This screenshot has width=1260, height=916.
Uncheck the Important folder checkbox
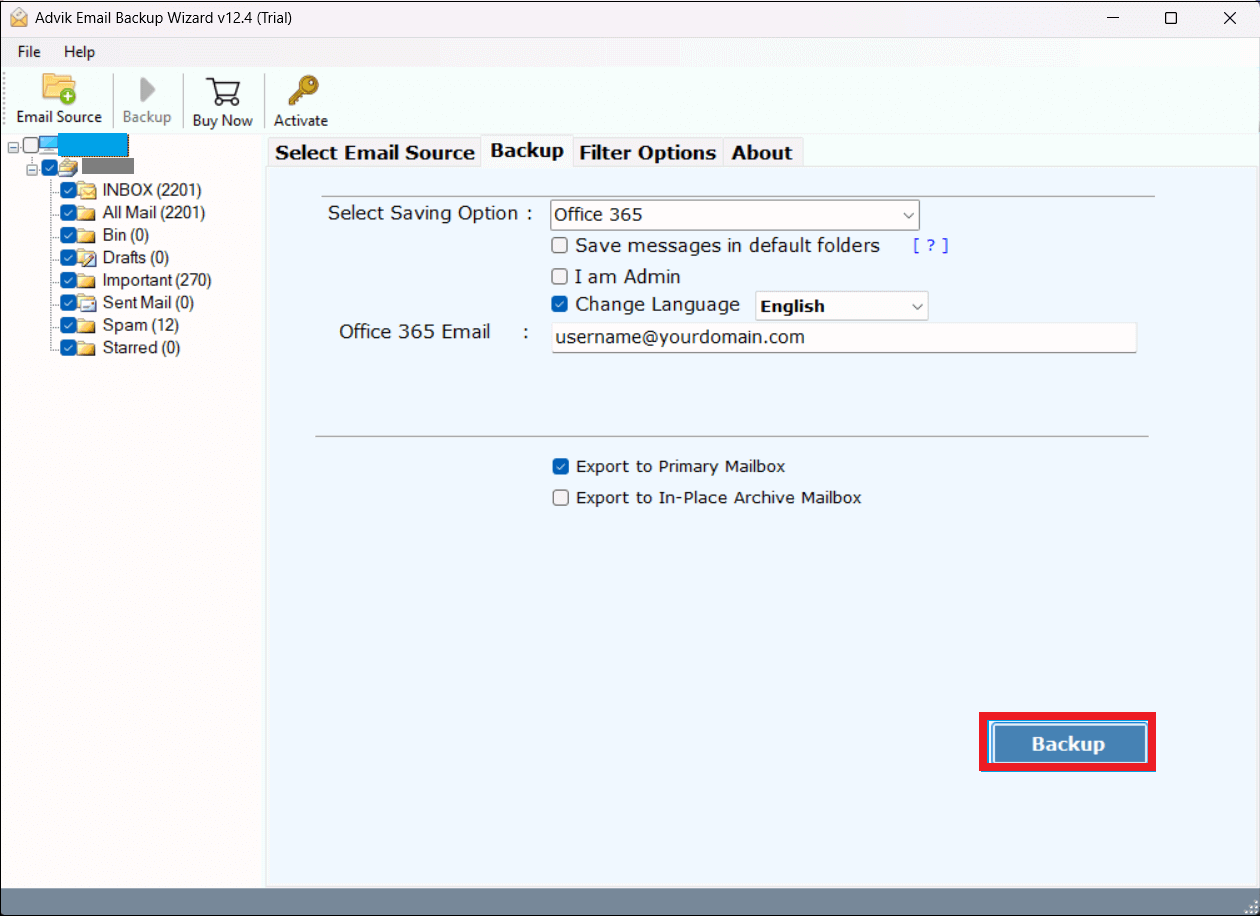68,280
